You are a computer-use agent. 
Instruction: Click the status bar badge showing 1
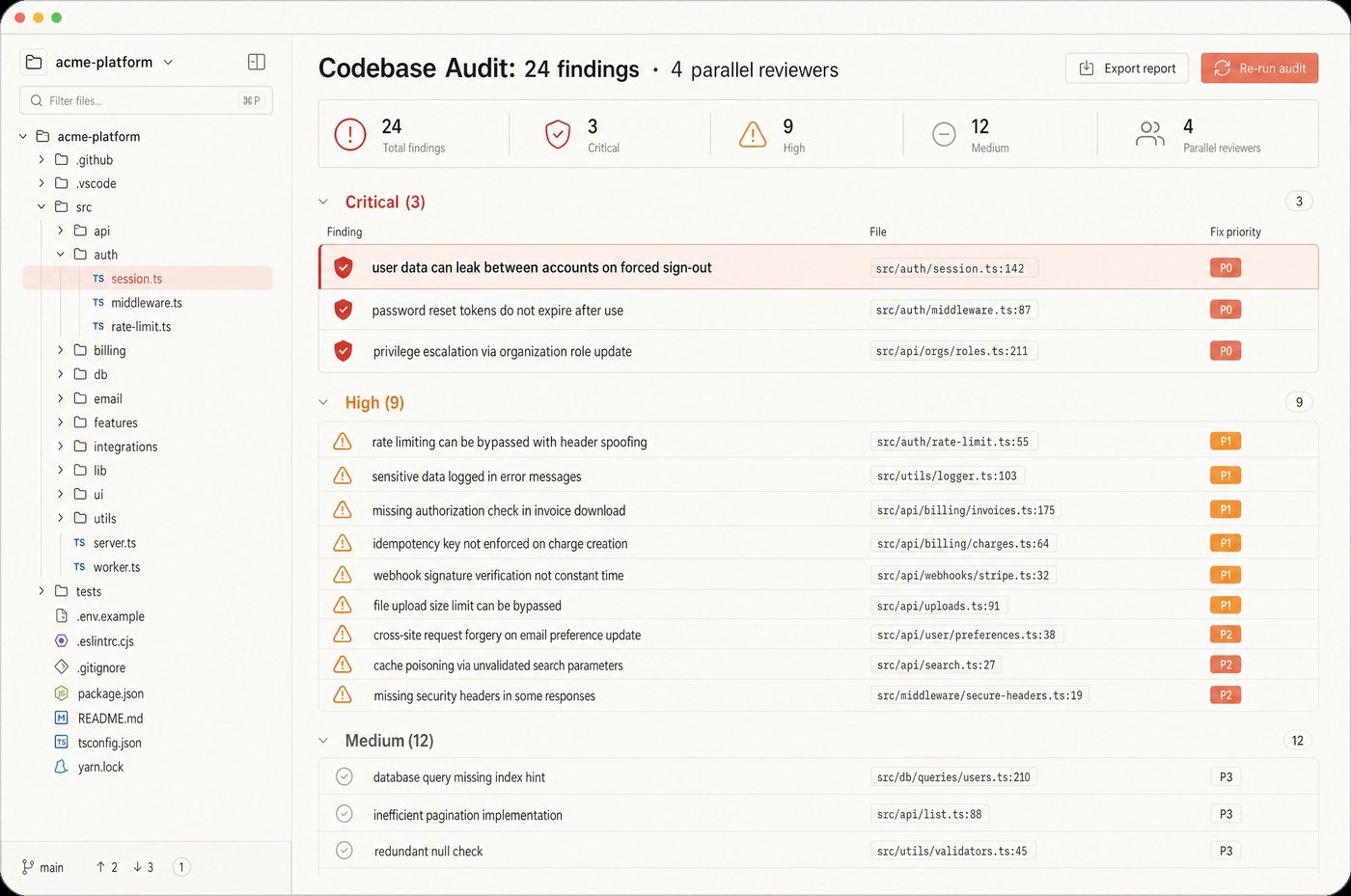(x=180, y=867)
